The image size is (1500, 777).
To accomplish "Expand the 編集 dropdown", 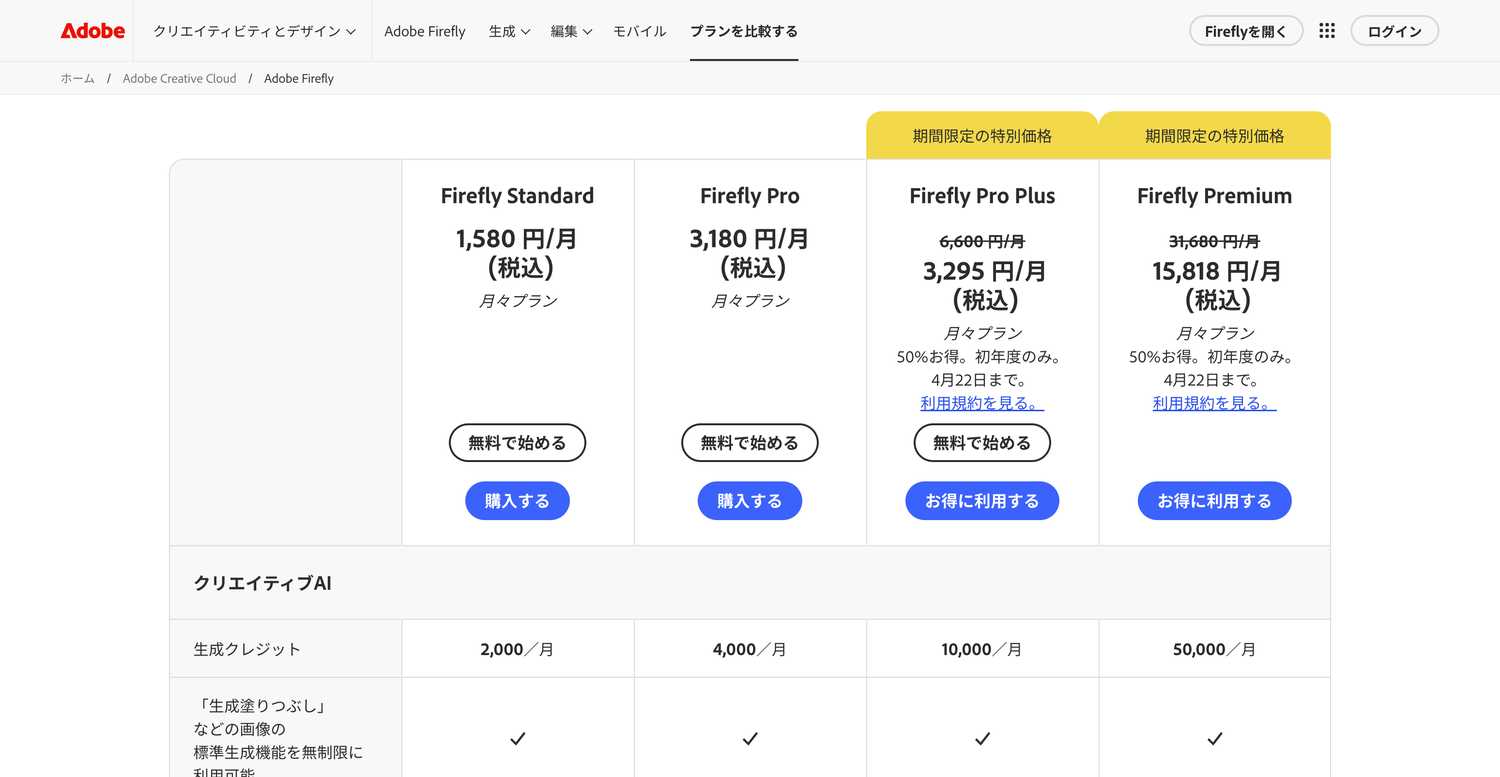I will pos(570,31).
